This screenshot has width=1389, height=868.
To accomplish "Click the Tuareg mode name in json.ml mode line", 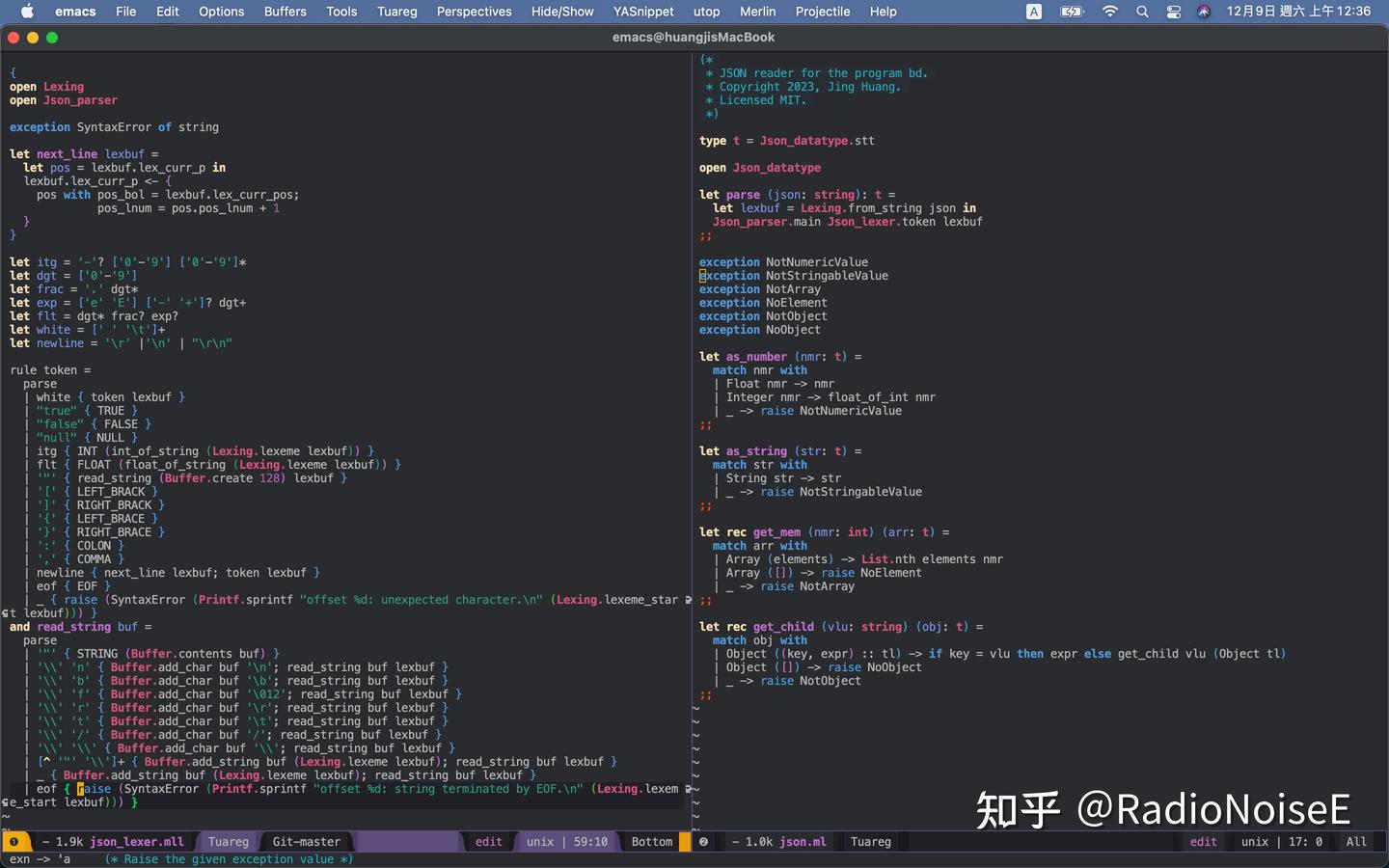I will tap(870, 842).
